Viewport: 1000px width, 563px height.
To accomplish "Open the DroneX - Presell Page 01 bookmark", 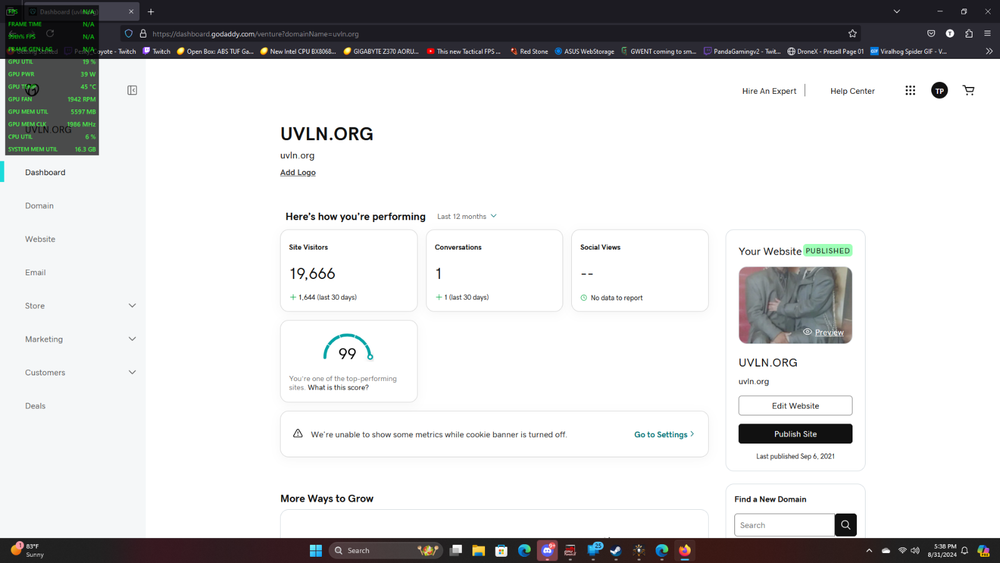I will click(x=826, y=52).
